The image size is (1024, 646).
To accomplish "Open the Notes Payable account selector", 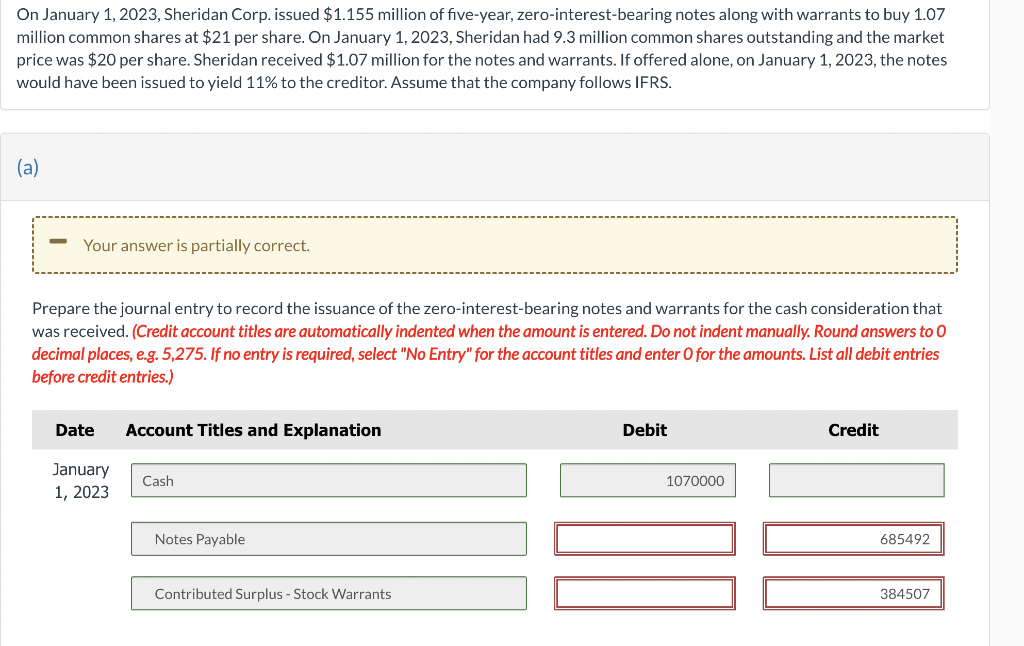I will (329, 539).
